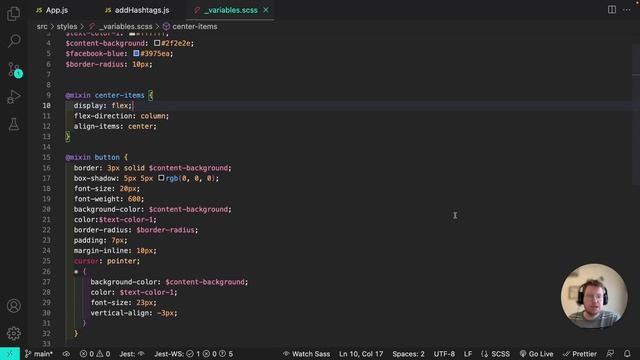Open the Explorer view in activity bar
This screenshot has width=640, height=360.
pyautogui.click(x=13, y=13)
